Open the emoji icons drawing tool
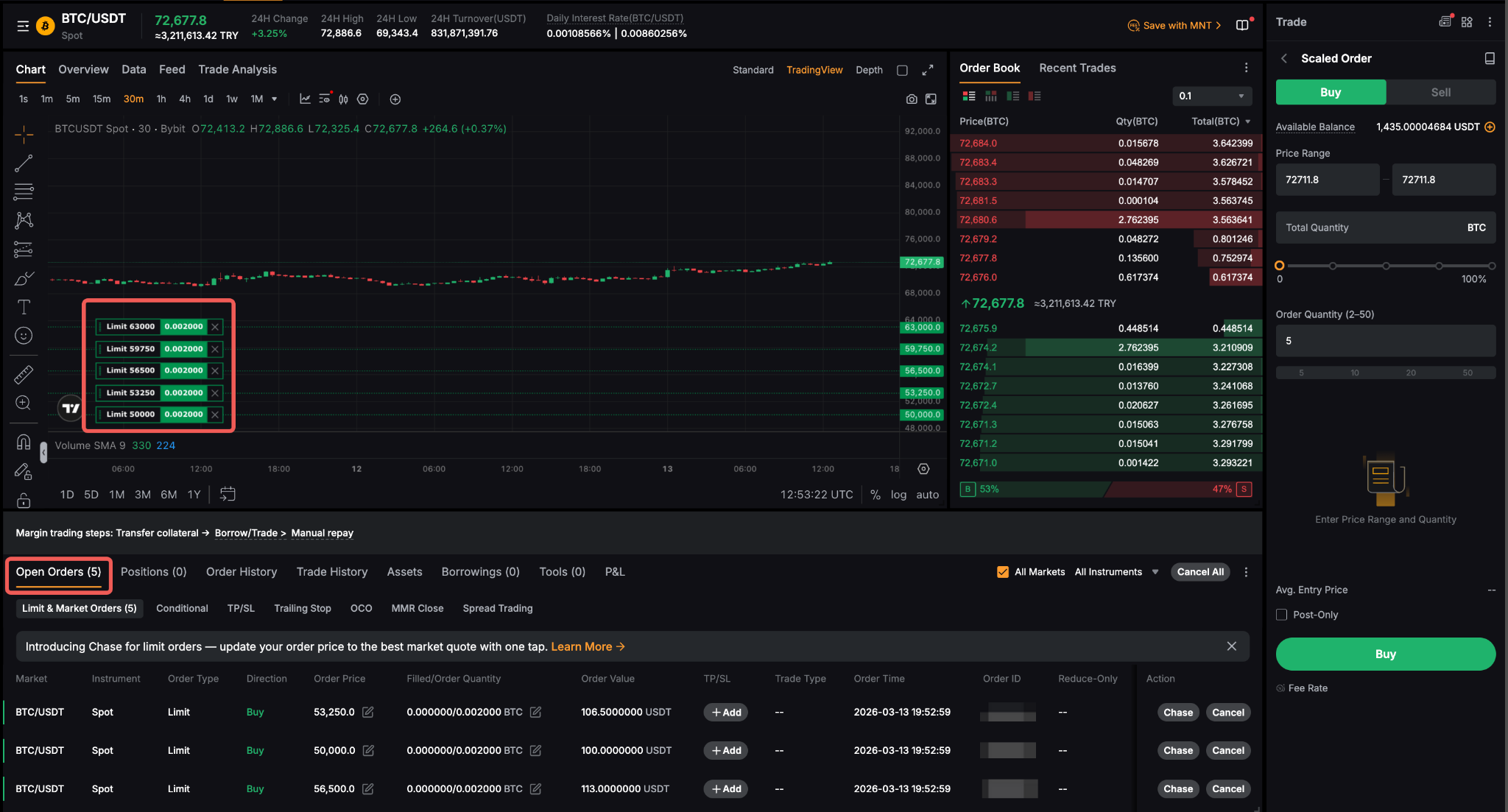 pyautogui.click(x=24, y=336)
